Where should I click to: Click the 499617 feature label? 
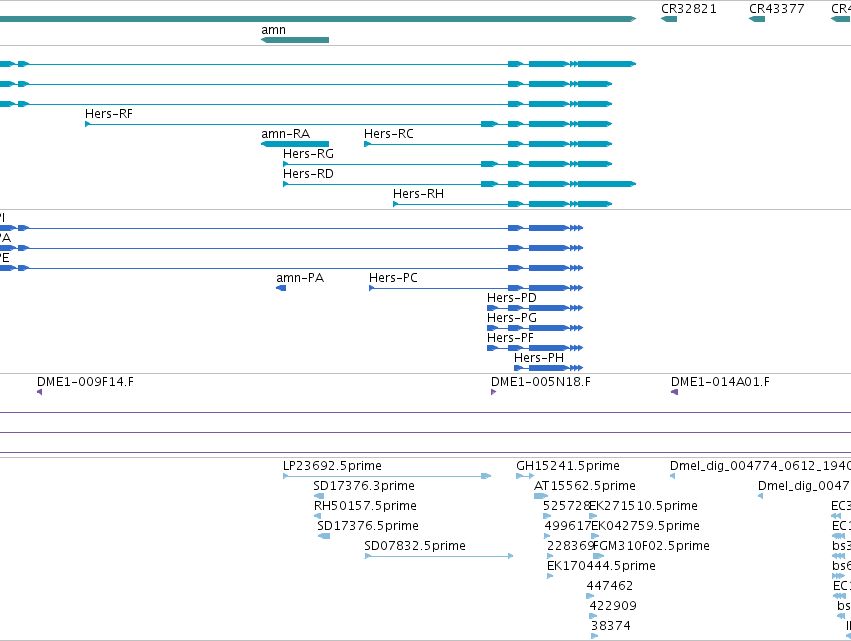[568, 526]
